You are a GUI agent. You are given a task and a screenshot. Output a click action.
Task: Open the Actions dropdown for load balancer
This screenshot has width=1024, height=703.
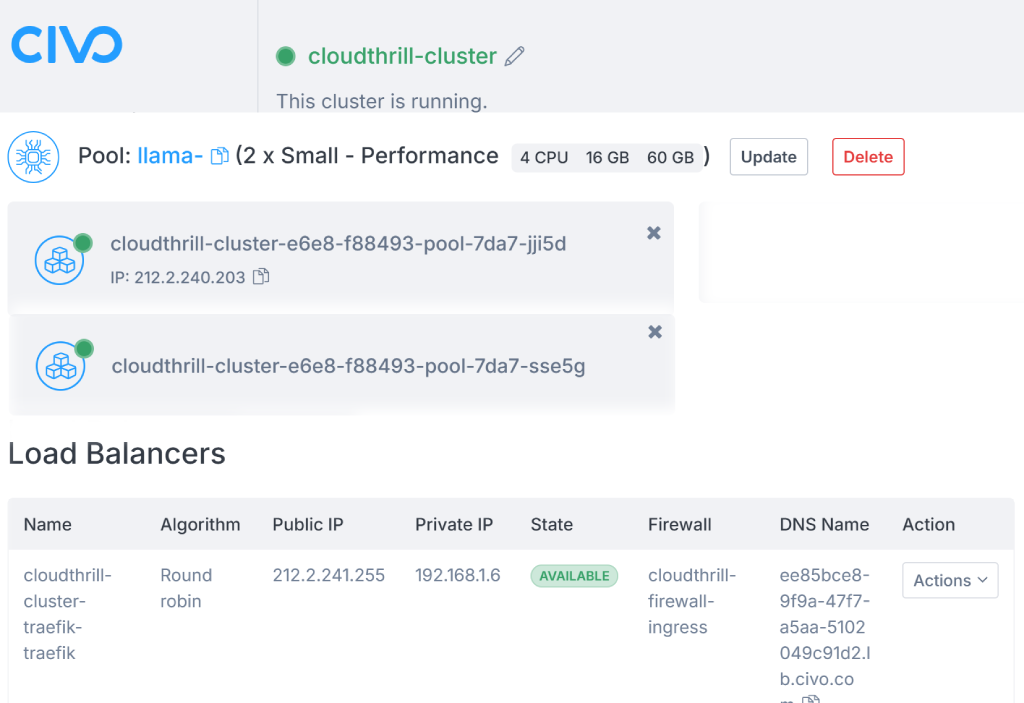[950, 580]
